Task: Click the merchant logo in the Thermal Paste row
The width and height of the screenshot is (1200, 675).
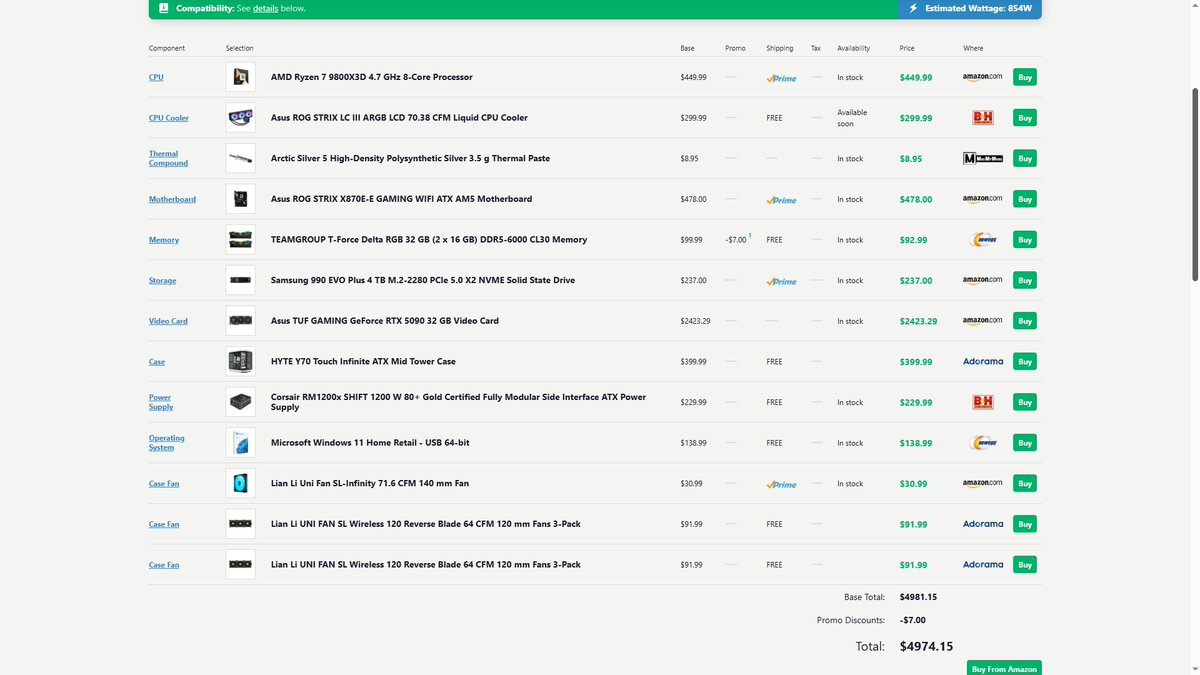Action: click(982, 158)
